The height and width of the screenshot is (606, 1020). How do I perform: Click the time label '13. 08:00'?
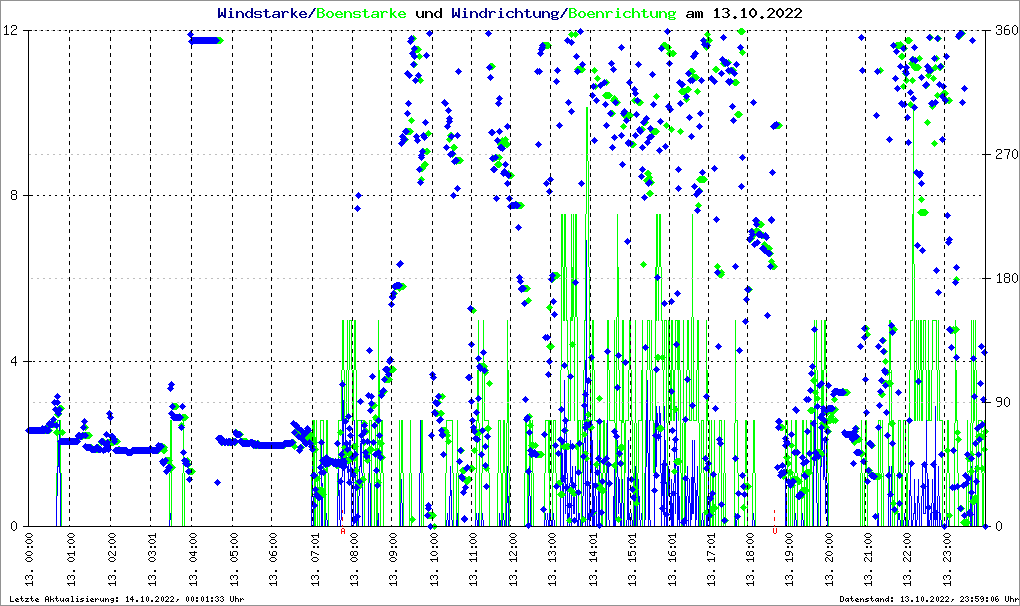tap(354, 559)
